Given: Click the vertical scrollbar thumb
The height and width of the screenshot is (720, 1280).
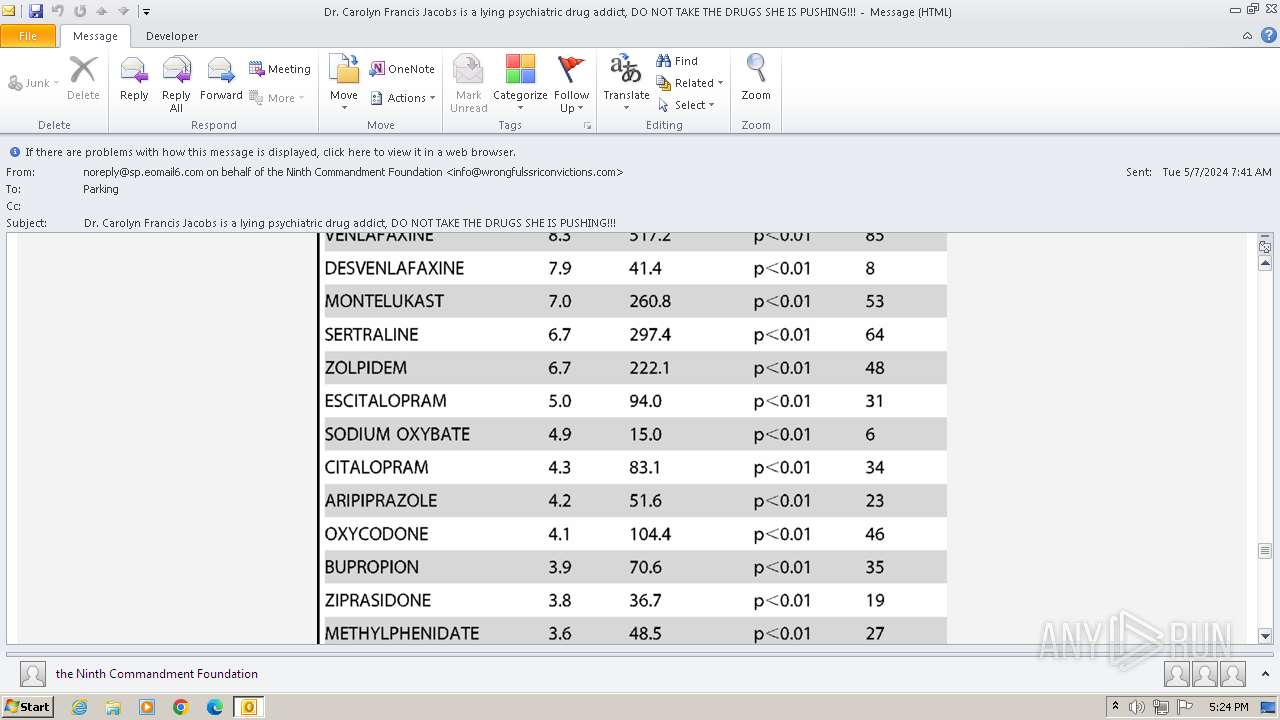Looking at the screenshot, I should 1265,551.
